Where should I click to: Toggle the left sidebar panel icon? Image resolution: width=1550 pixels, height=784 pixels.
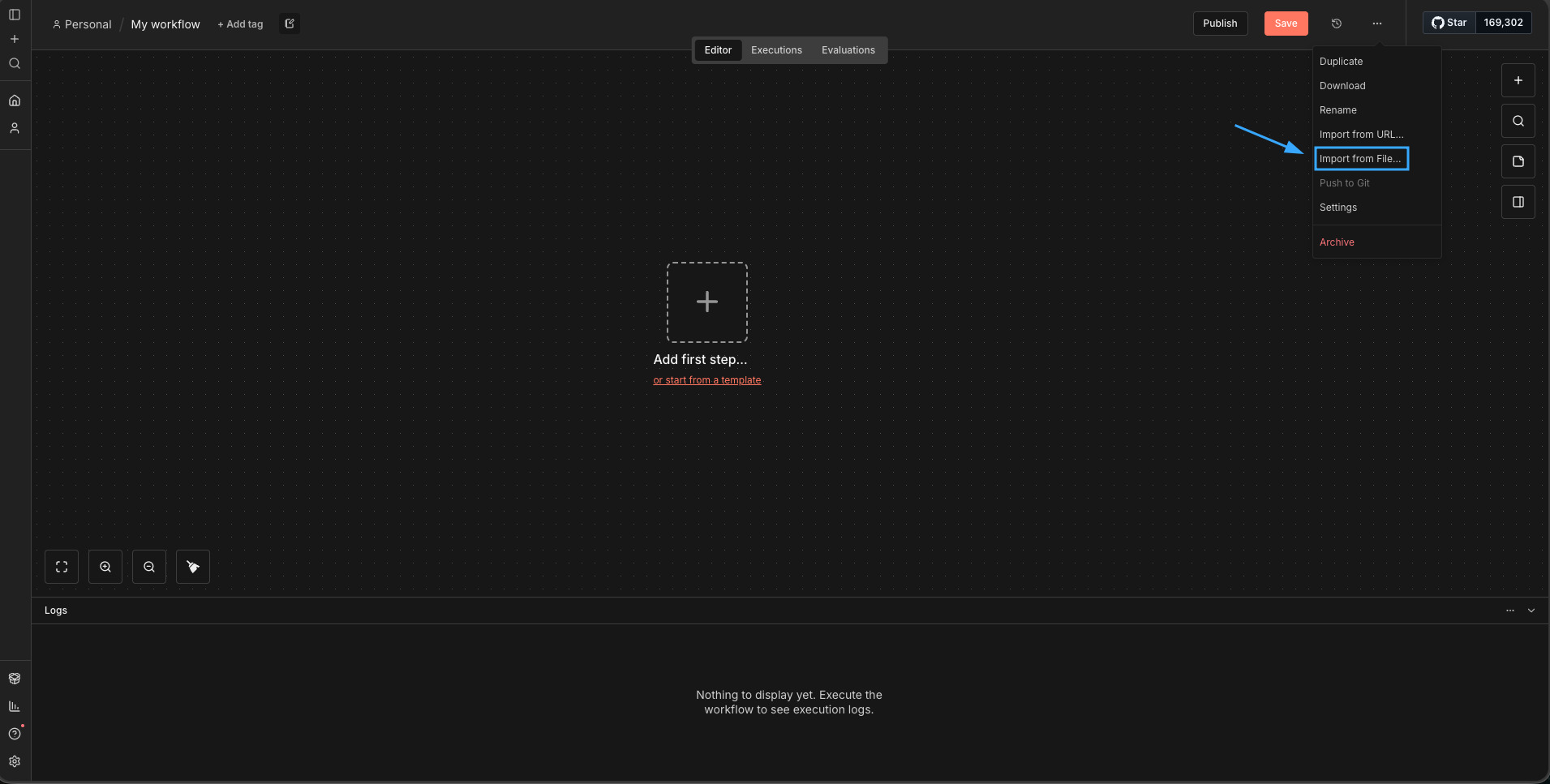click(x=15, y=15)
